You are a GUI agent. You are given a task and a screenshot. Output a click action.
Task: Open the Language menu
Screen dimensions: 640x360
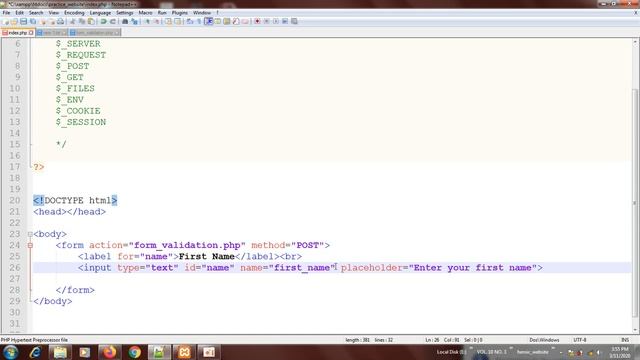100,13
